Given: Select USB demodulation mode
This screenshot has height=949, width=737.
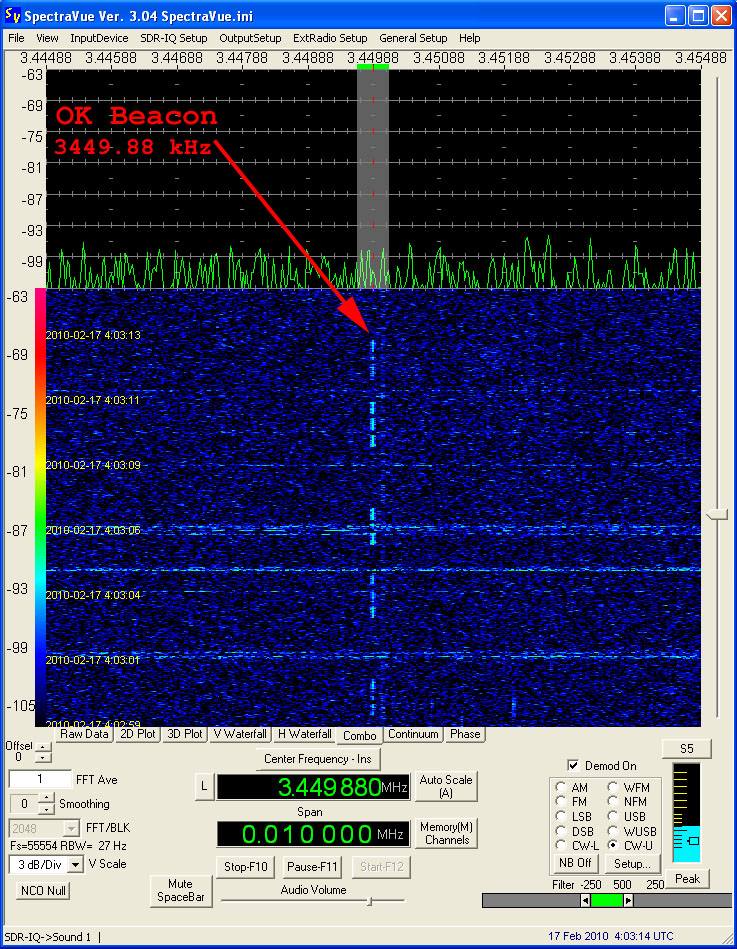Looking at the screenshot, I should point(613,816).
